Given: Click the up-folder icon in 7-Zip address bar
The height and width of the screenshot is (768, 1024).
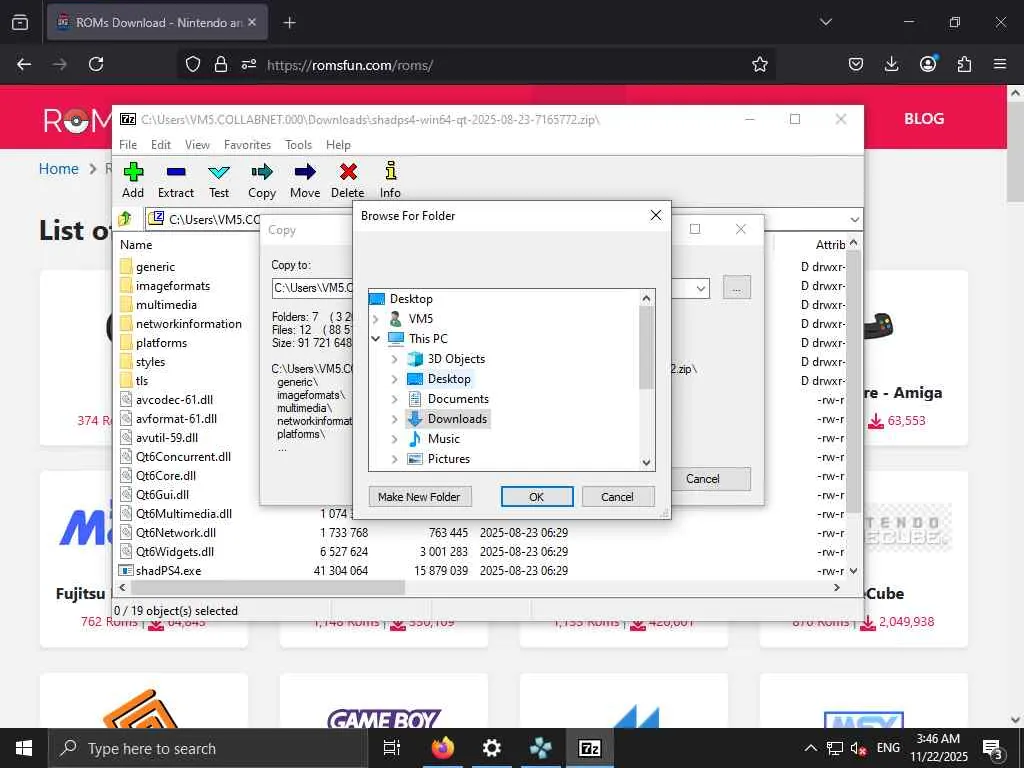Looking at the screenshot, I should click(x=125, y=219).
